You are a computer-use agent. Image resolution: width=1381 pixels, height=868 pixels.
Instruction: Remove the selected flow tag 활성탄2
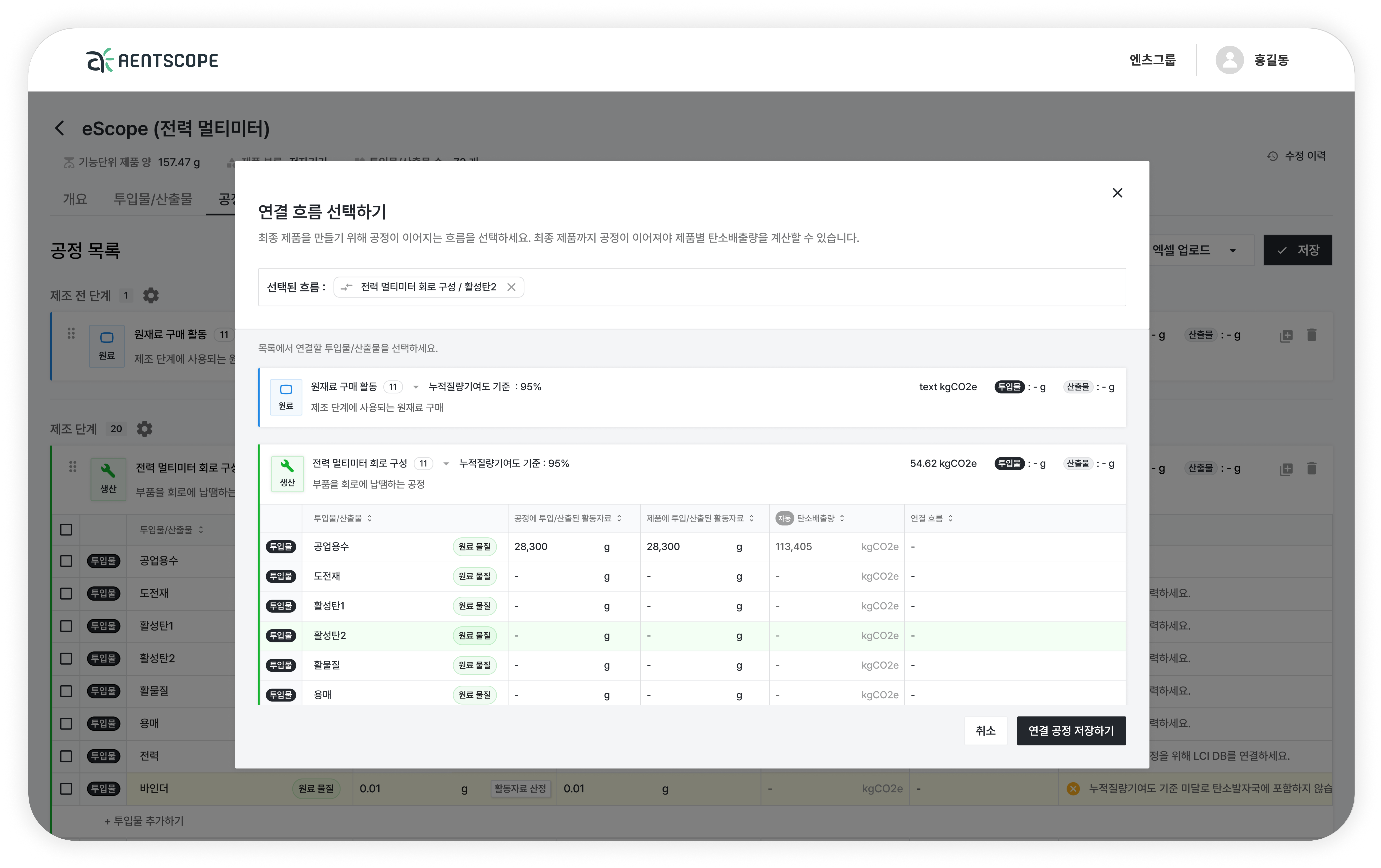point(511,287)
